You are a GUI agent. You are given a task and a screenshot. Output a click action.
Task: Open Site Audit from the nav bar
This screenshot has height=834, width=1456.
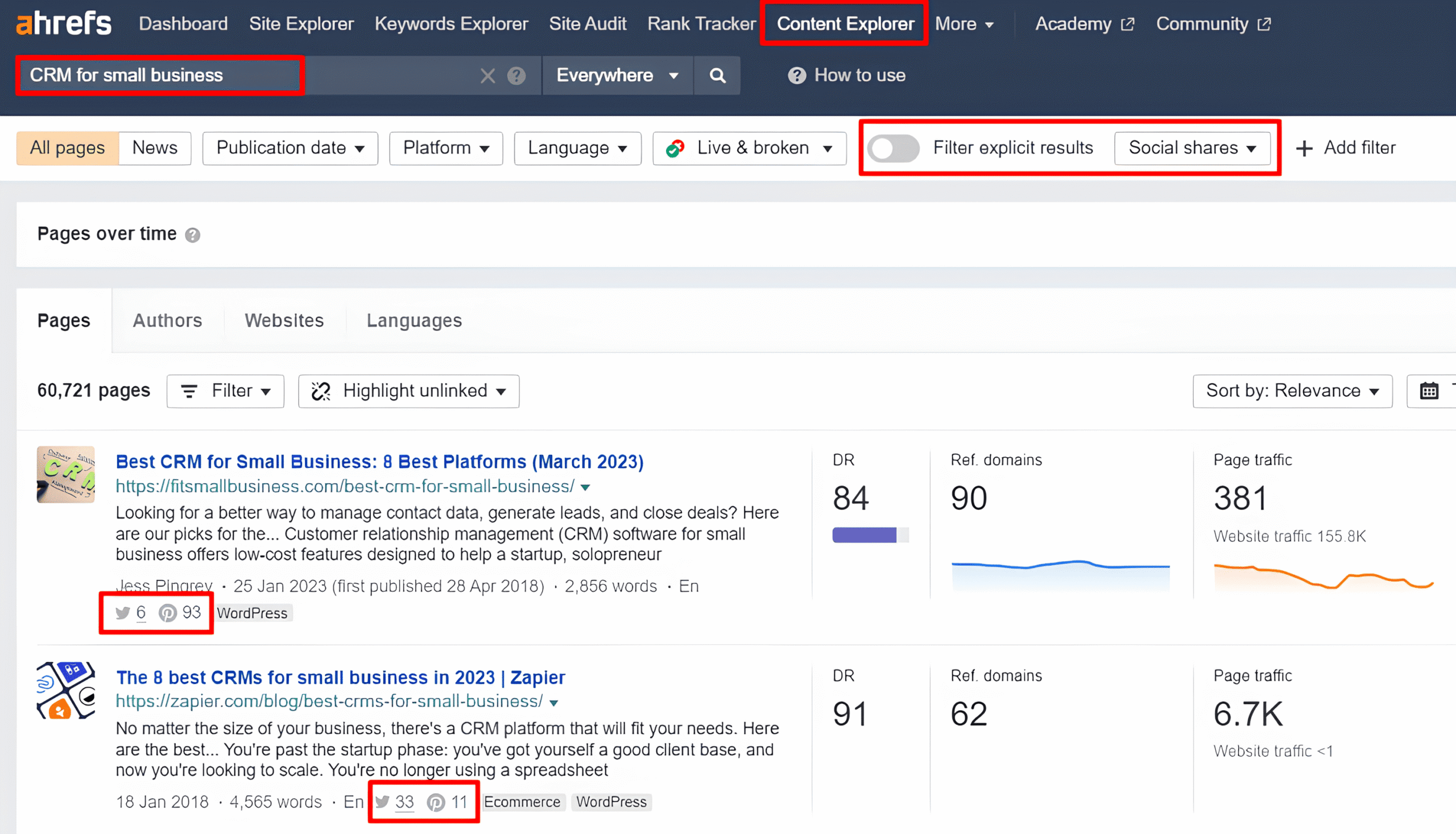tap(588, 24)
